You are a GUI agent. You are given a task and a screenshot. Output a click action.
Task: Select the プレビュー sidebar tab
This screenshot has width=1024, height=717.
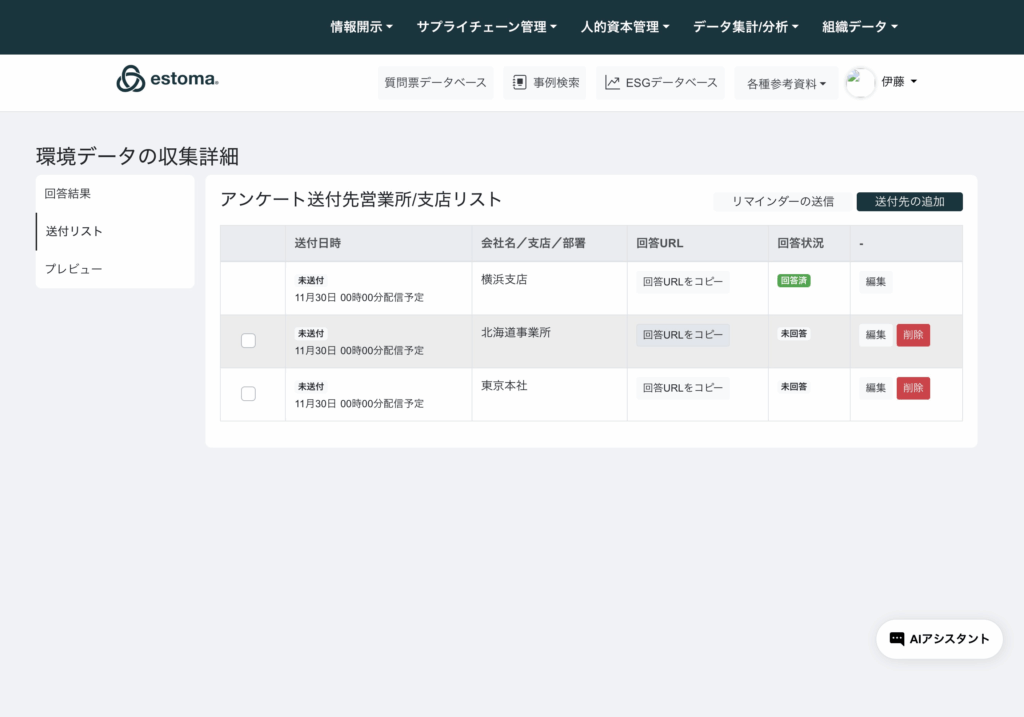pyautogui.click(x=73, y=269)
